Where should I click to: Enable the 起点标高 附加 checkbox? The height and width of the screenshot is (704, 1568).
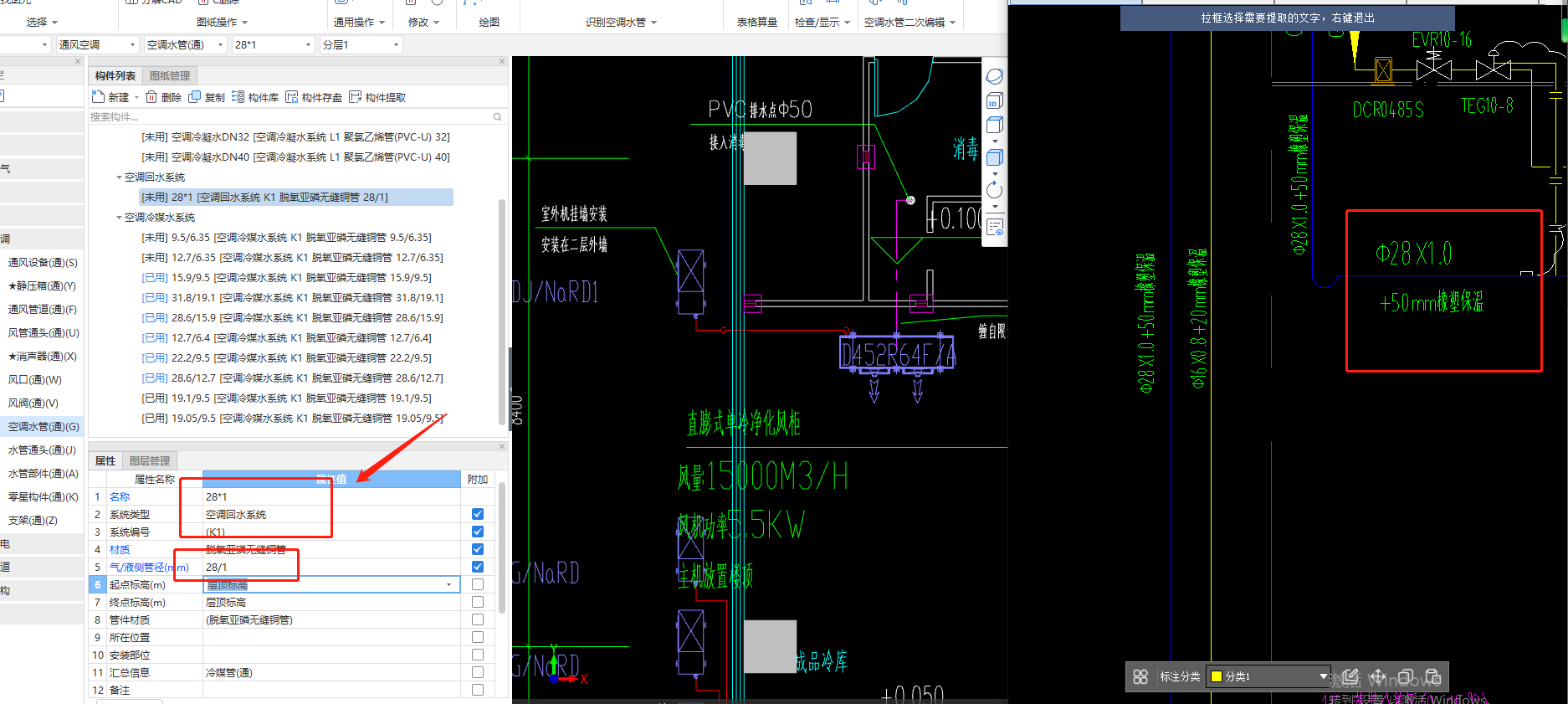(478, 584)
